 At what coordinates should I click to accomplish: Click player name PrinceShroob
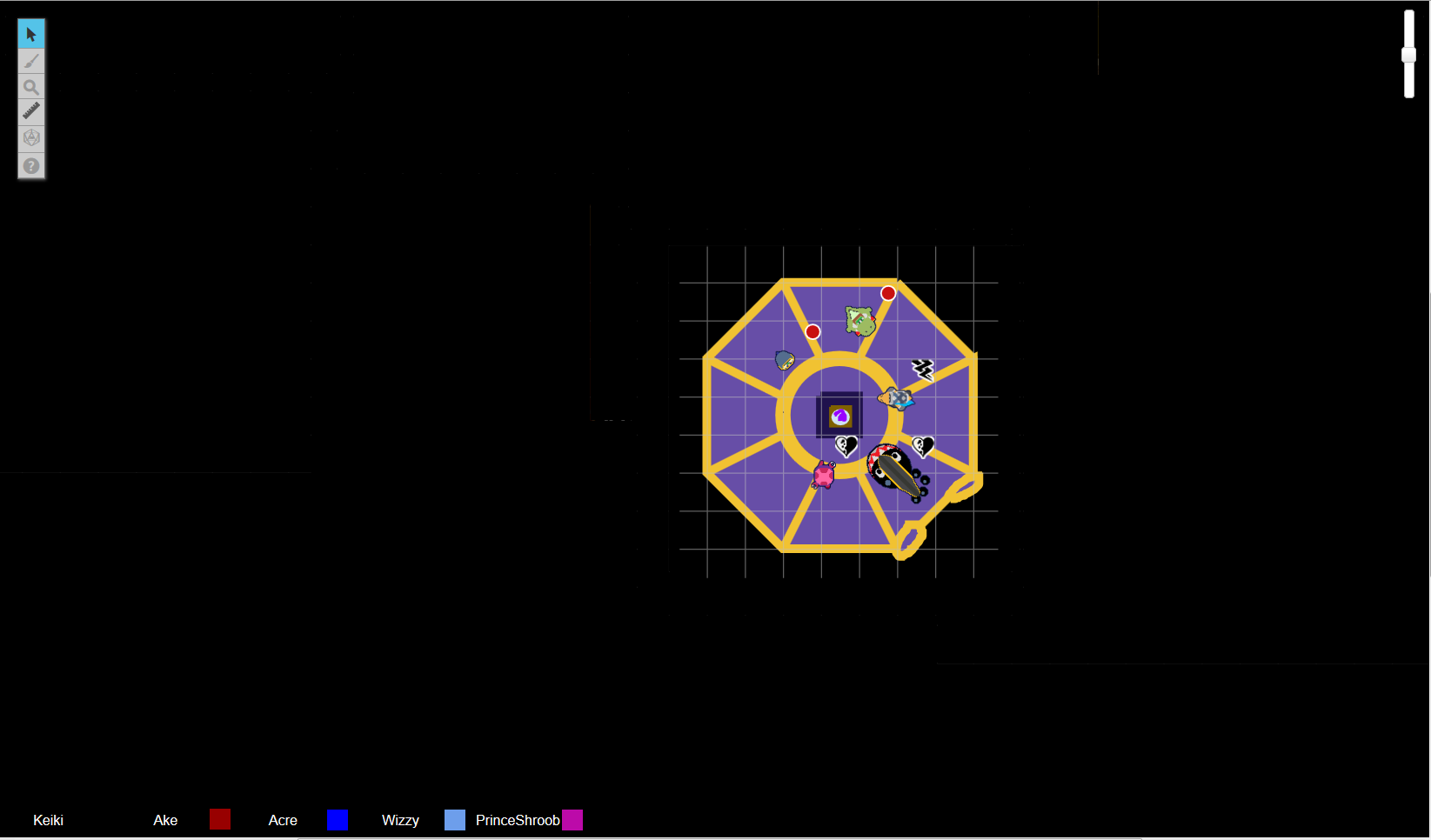tap(518, 820)
